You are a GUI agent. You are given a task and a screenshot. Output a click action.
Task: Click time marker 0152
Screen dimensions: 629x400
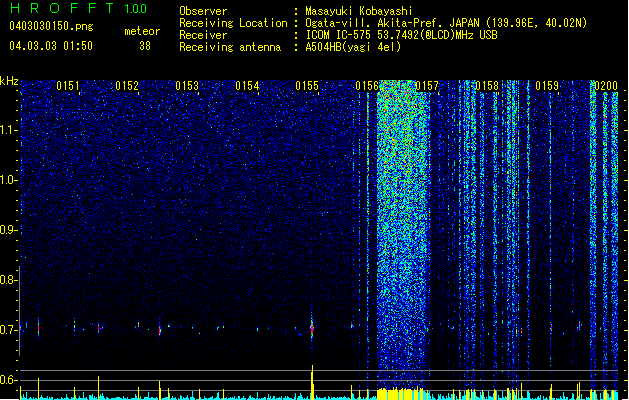(x=127, y=86)
